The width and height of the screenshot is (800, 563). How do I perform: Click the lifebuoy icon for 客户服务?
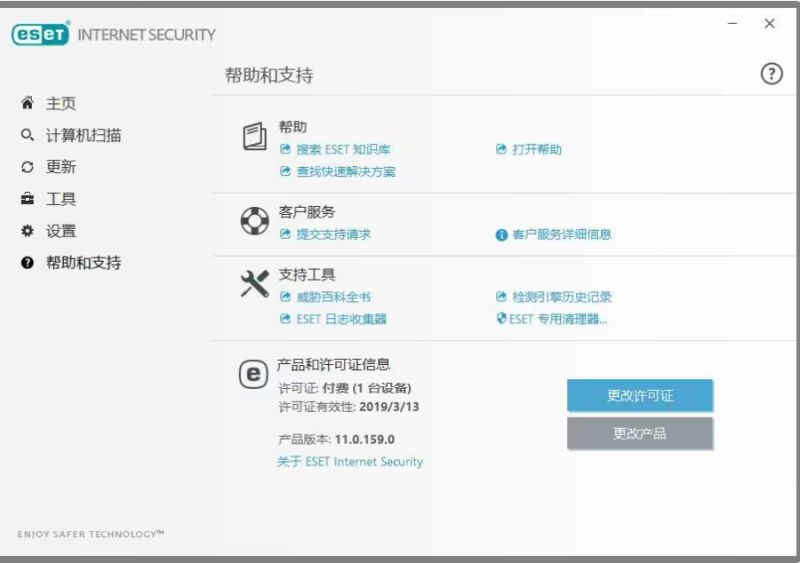tap(255, 221)
